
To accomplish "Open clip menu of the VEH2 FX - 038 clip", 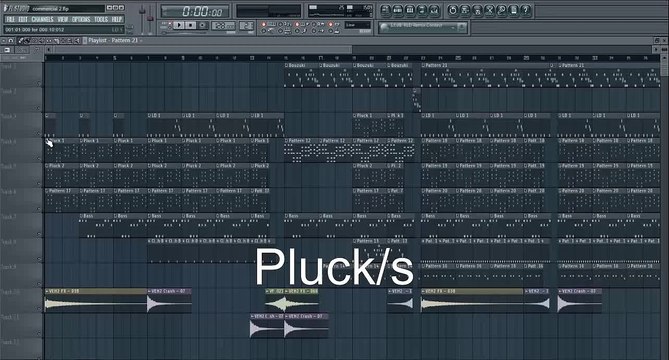I will click(47, 291).
